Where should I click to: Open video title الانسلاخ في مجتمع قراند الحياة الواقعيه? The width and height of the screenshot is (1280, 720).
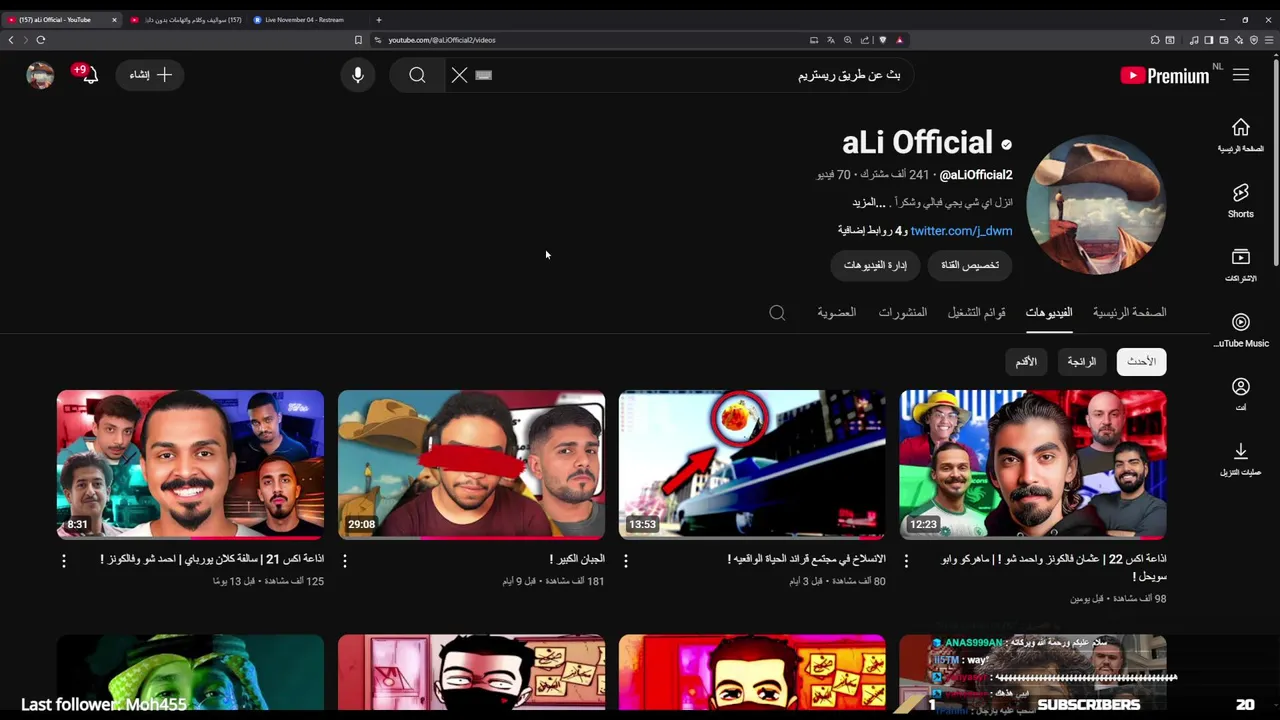(x=806, y=559)
